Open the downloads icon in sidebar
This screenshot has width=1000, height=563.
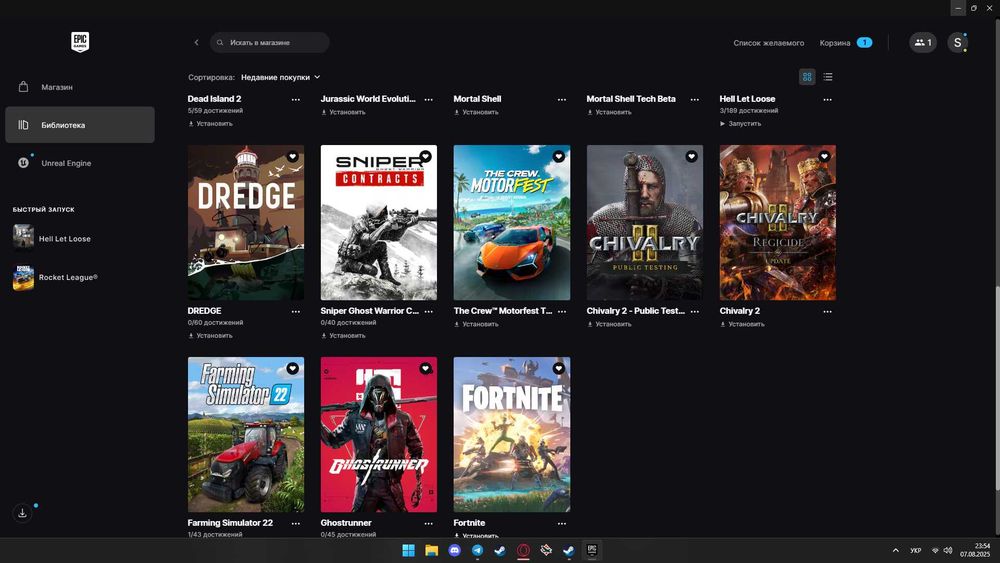click(x=22, y=513)
